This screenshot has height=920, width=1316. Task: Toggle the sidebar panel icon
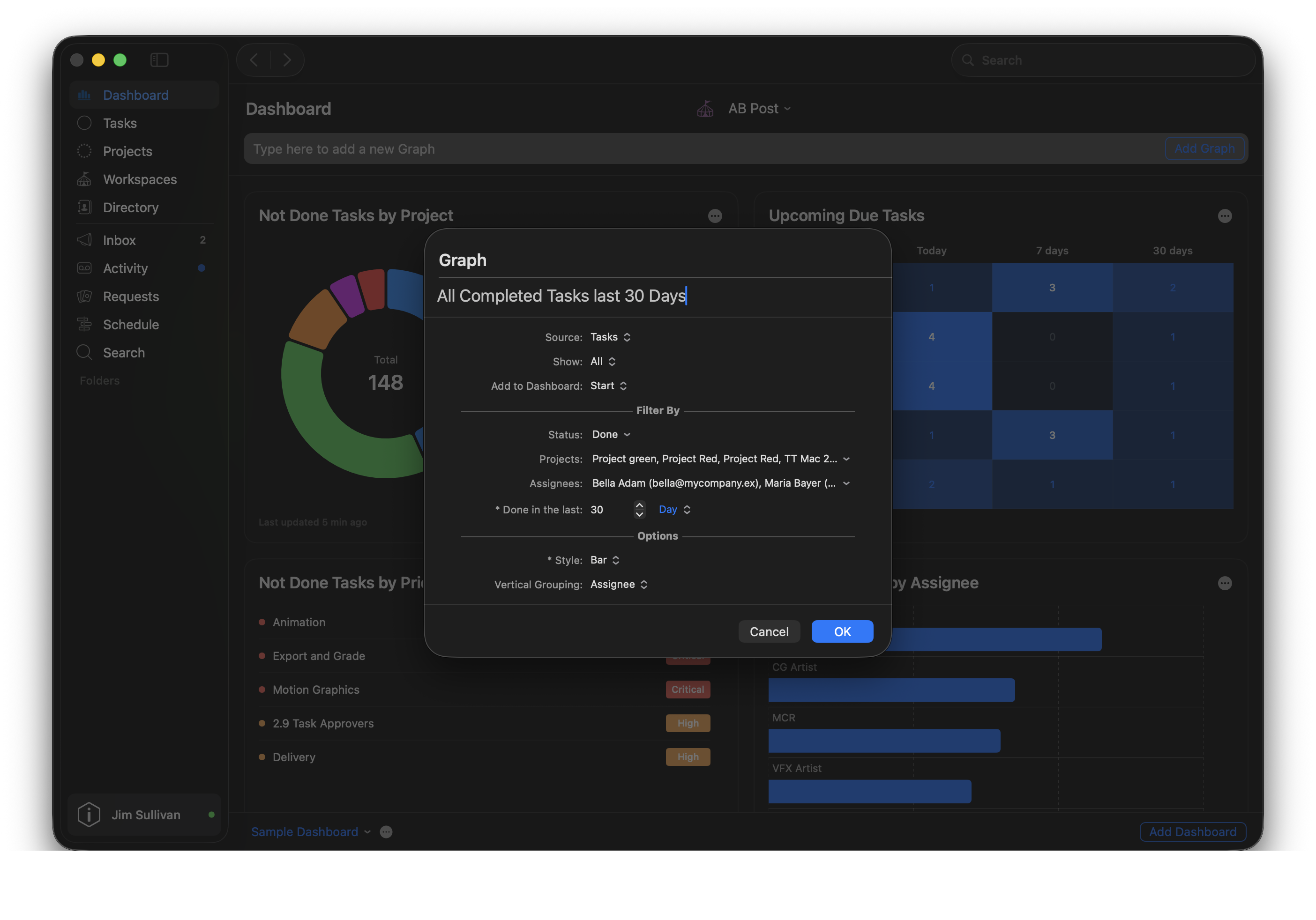click(159, 59)
